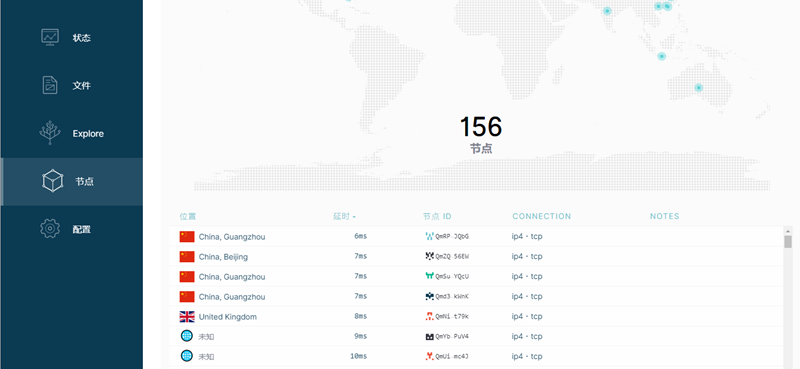The width and height of the screenshot is (800, 369).
Task: Click ip4 • tcp in Beijing row
Action: point(527,256)
